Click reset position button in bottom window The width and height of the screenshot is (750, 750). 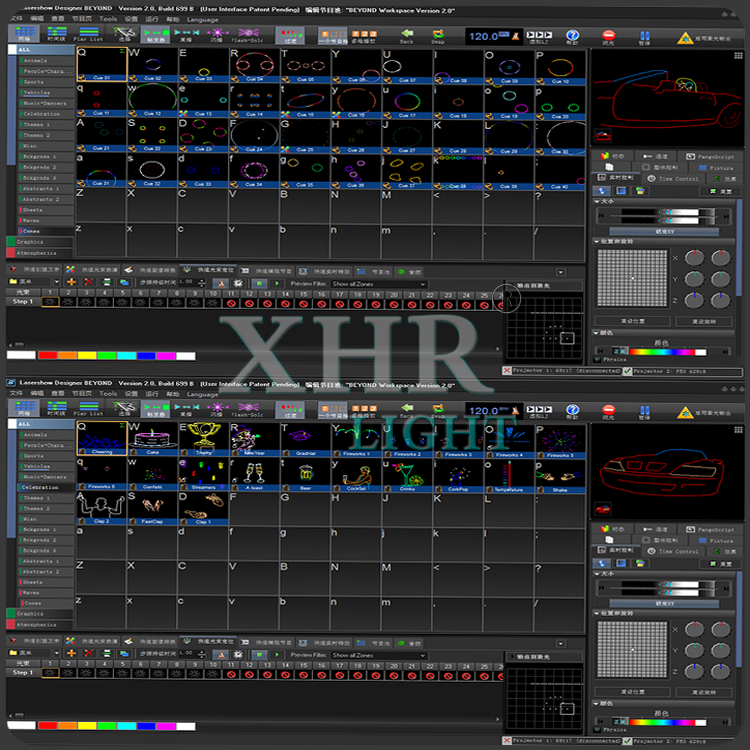point(632,692)
